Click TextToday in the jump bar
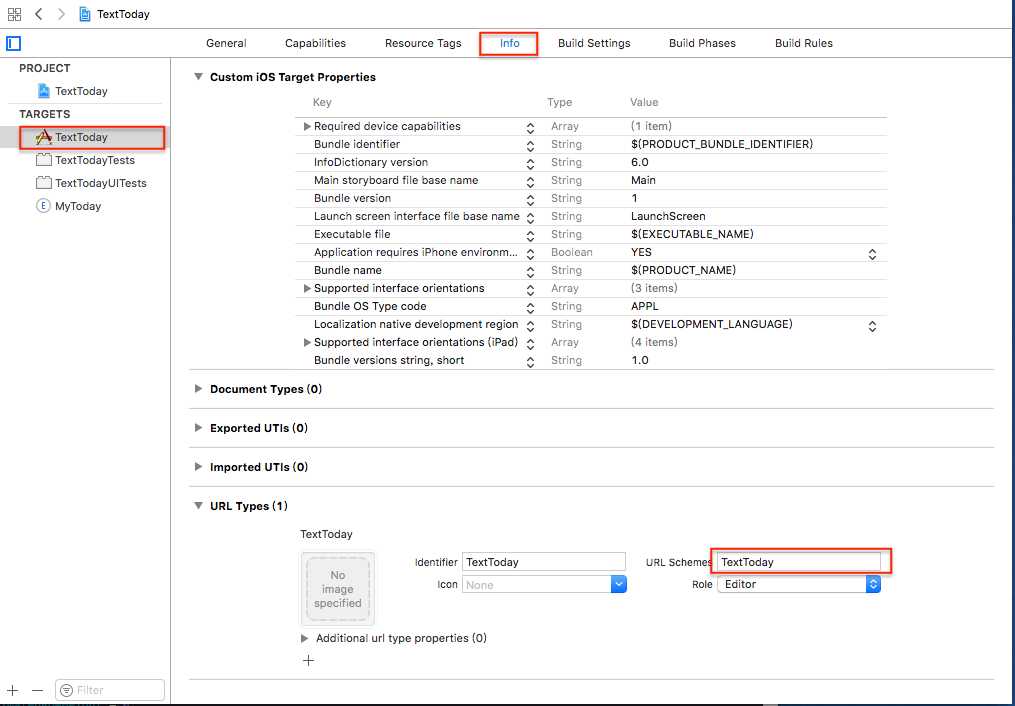The image size is (1015, 706). point(123,14)
